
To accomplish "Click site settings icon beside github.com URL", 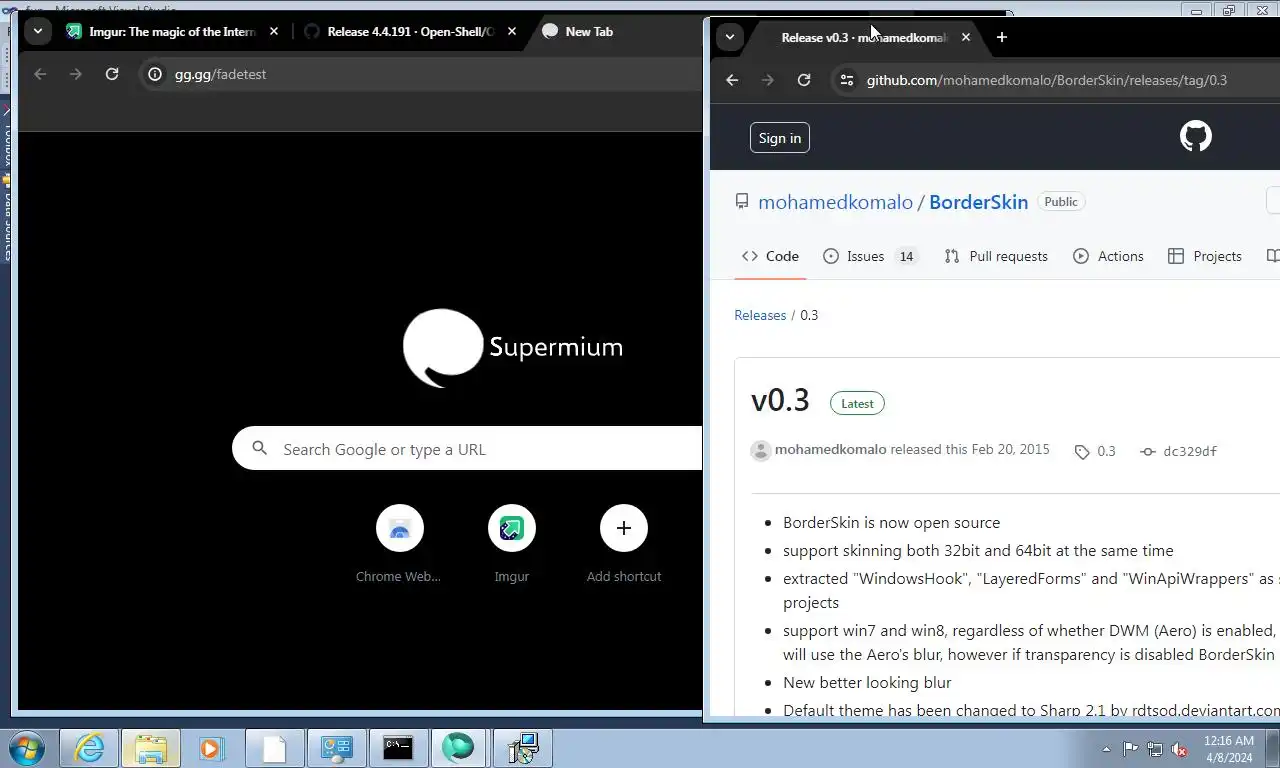I will 846,80.
